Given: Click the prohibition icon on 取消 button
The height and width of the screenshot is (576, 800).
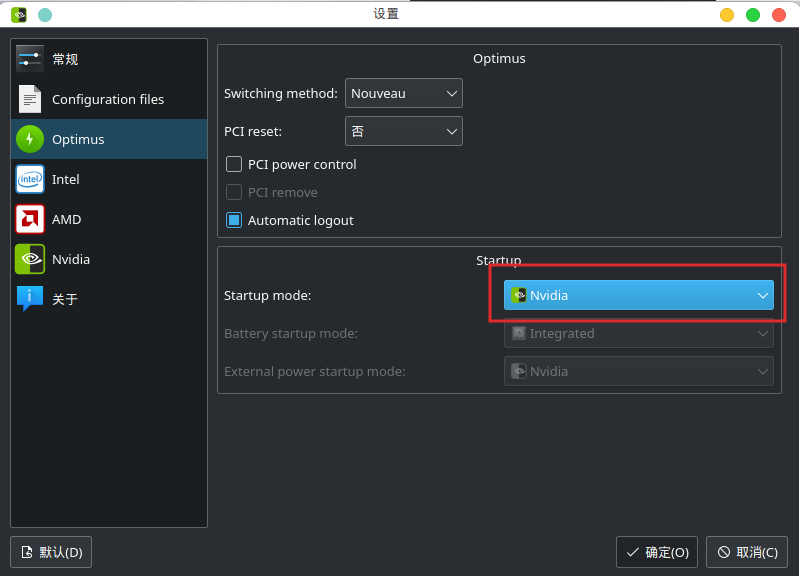Looking at the screenshot, I should coord(723,552).
